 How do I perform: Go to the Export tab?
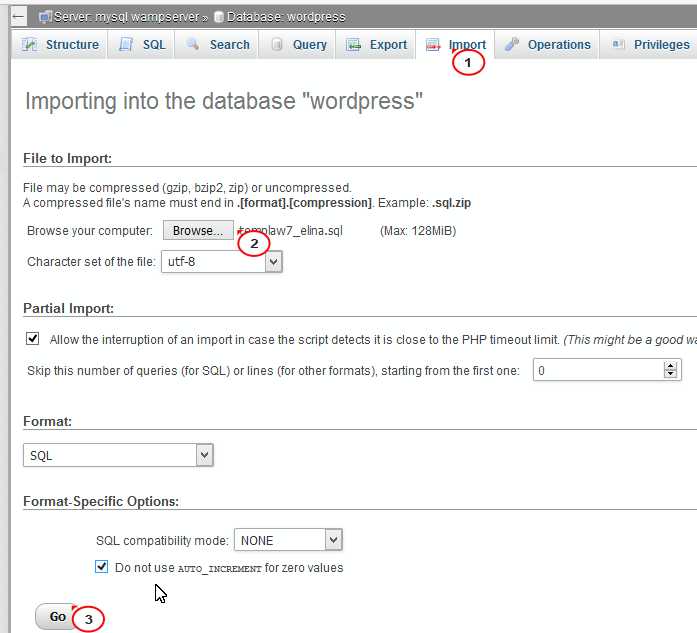click(376, 44)
